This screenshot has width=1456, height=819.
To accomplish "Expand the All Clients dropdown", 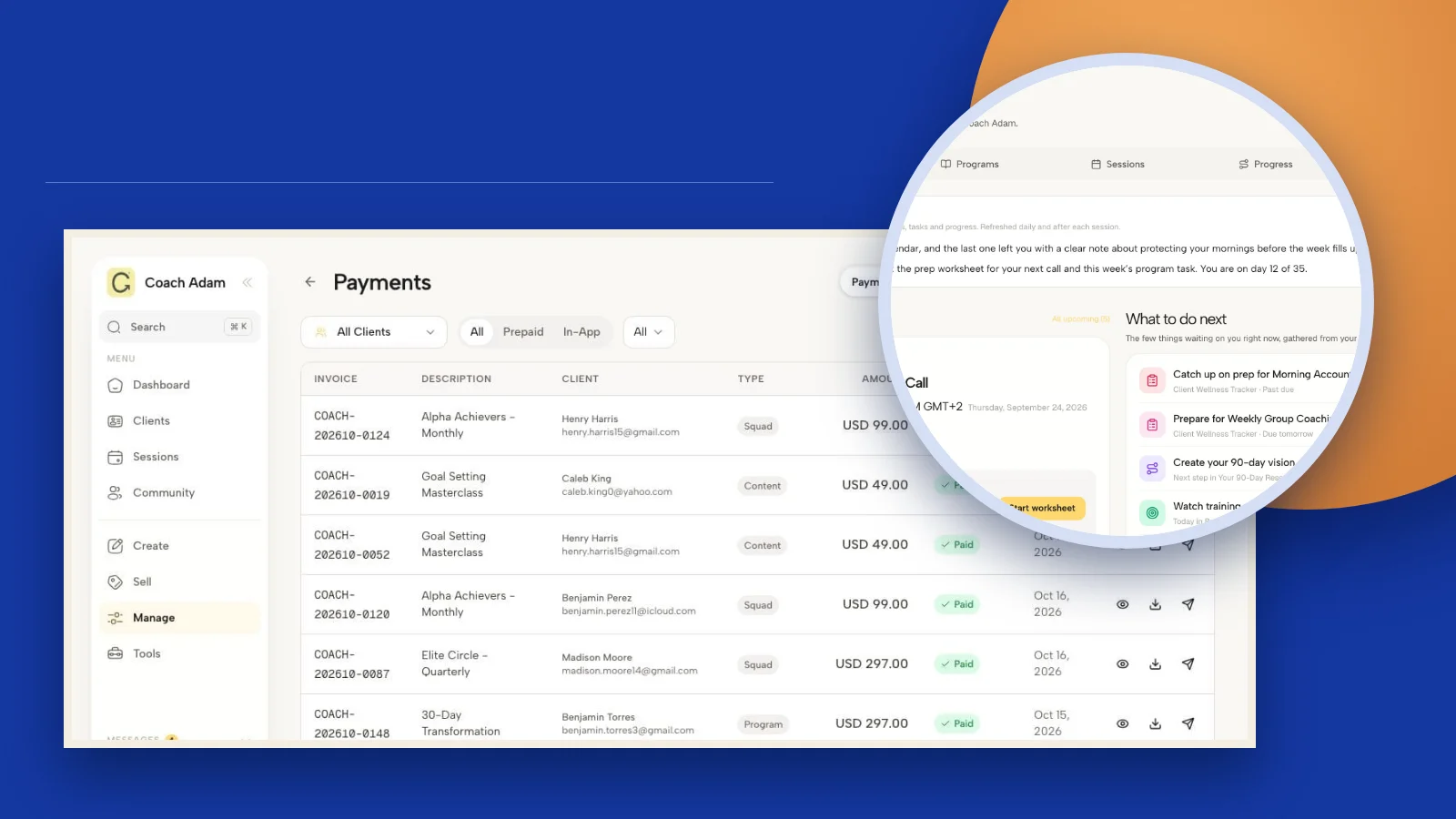I will [374, 332].
